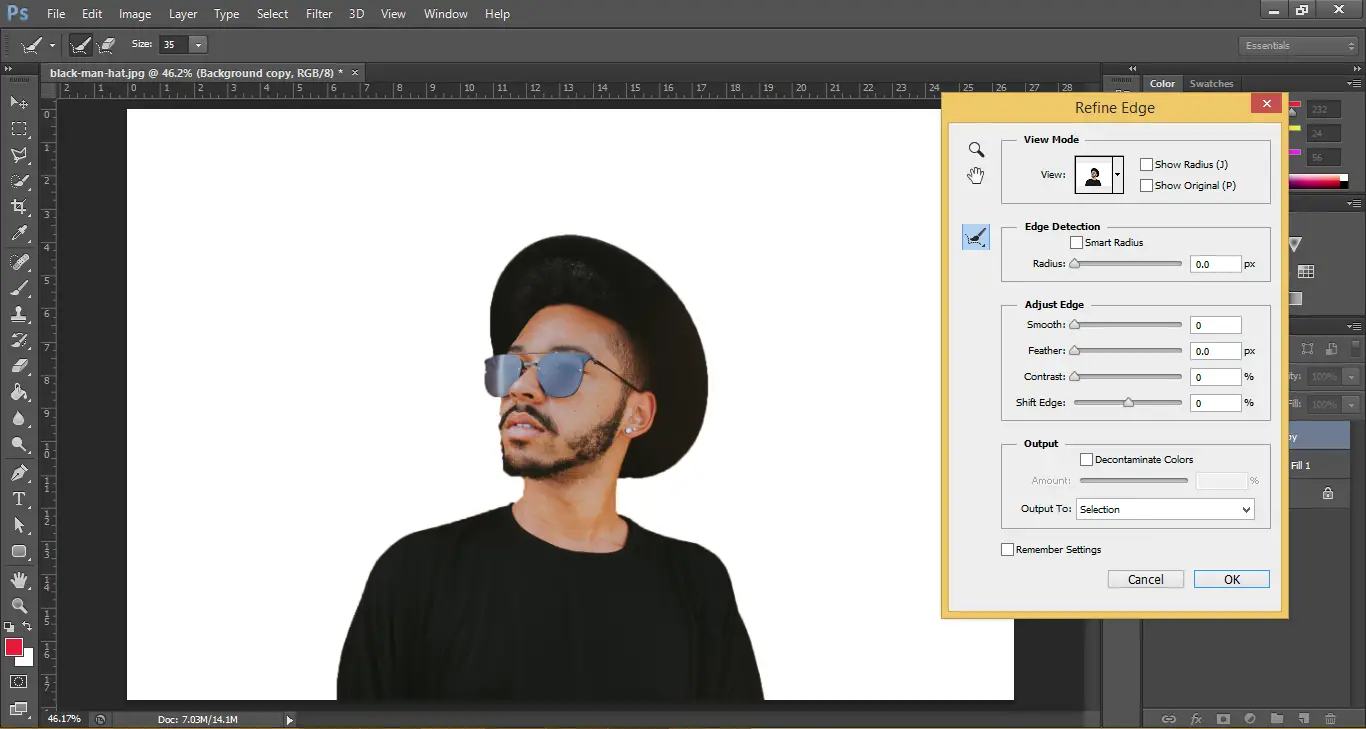Select the Move tool
This screenshot has height=729, width=1366.
[x=19, y=102]
